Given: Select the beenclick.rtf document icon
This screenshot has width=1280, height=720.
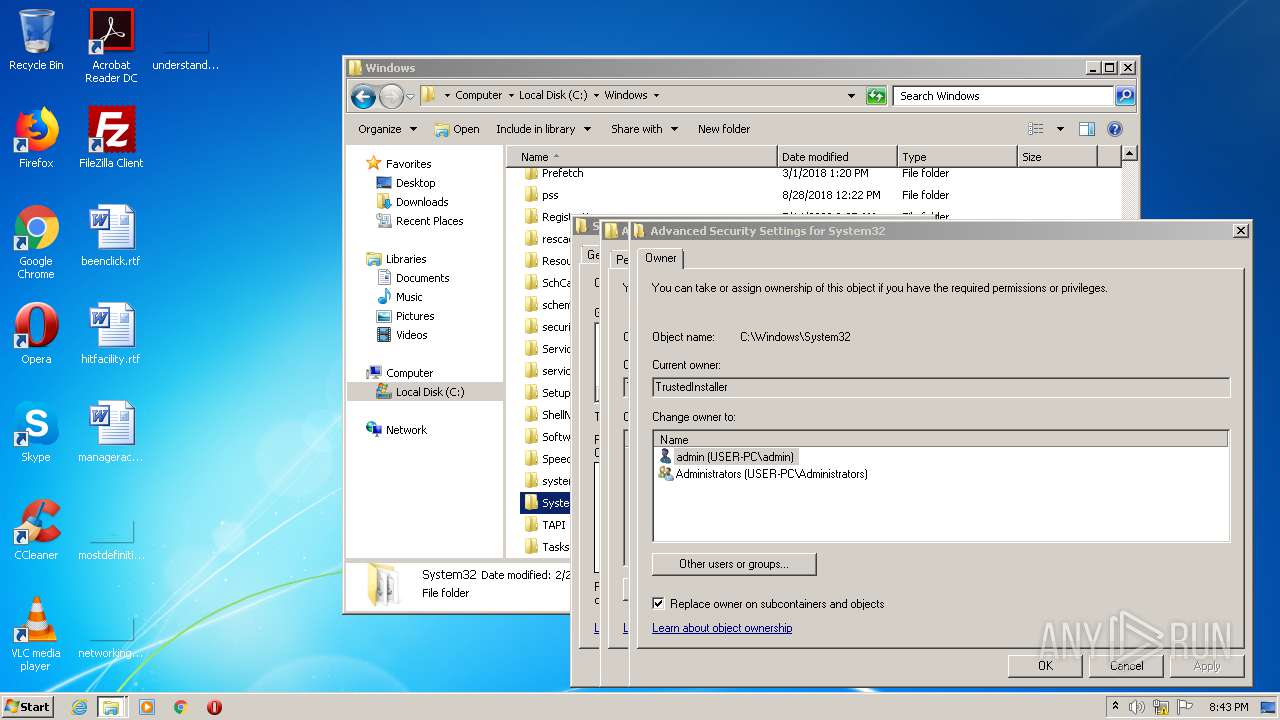Looking at the screenshot, I should point(111,236).
